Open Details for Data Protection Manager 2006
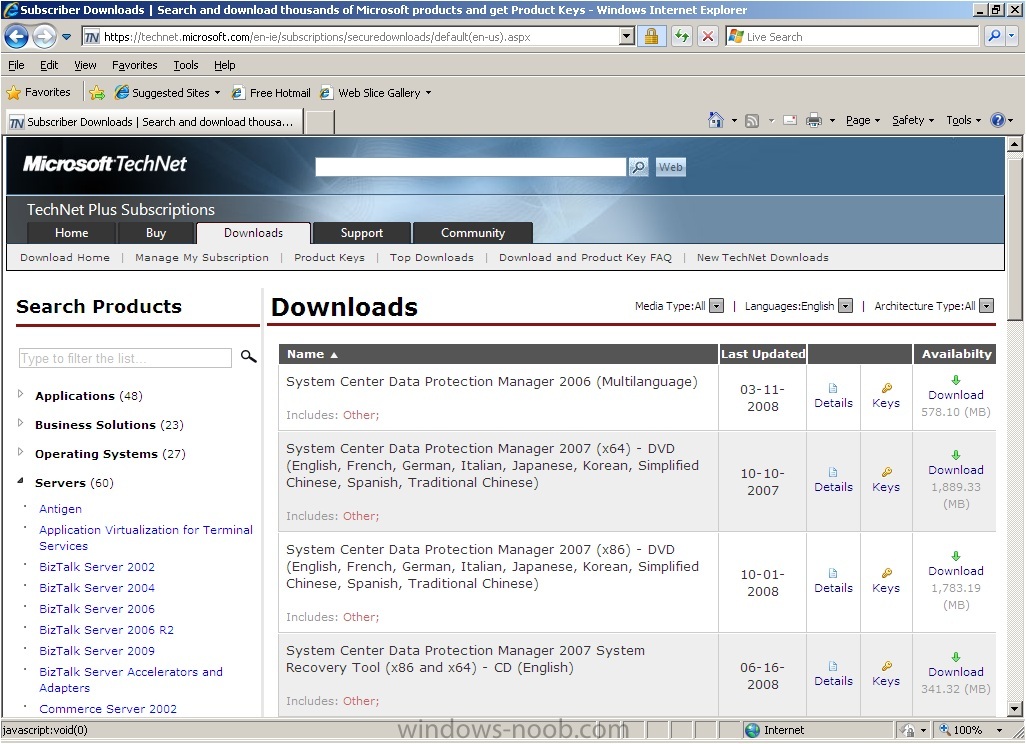 833,397
